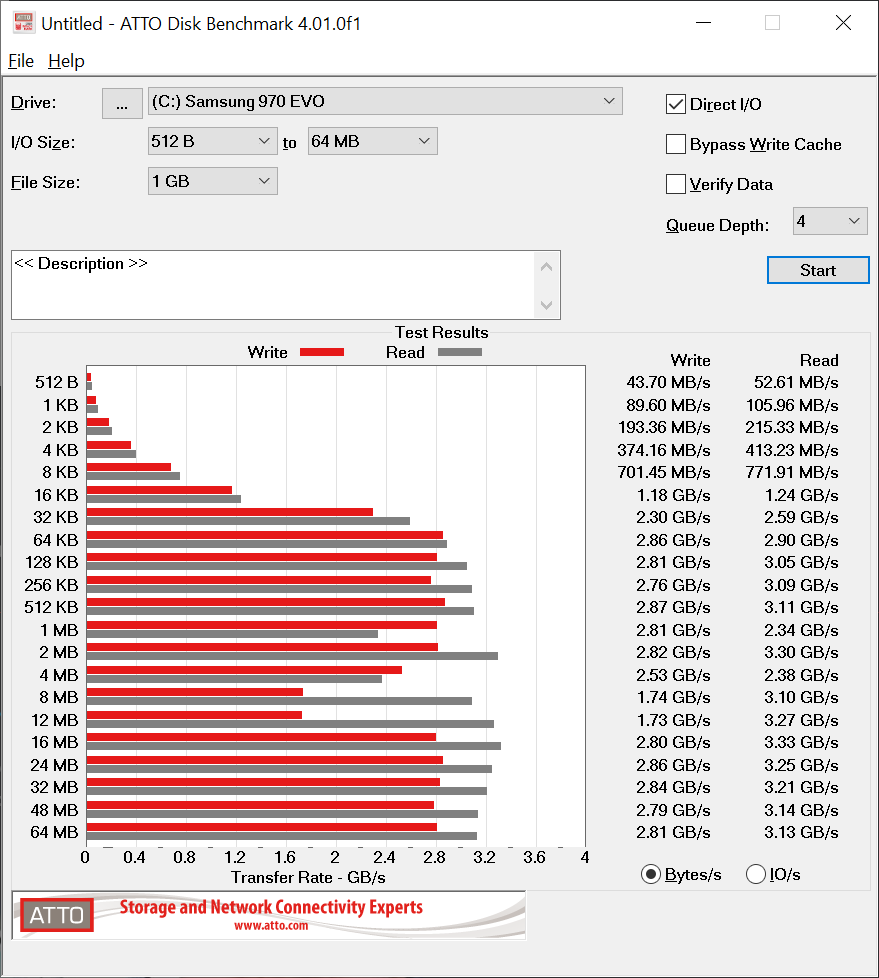
Task: Click the 512 KB row label in chart
Action: click(51, 607)
